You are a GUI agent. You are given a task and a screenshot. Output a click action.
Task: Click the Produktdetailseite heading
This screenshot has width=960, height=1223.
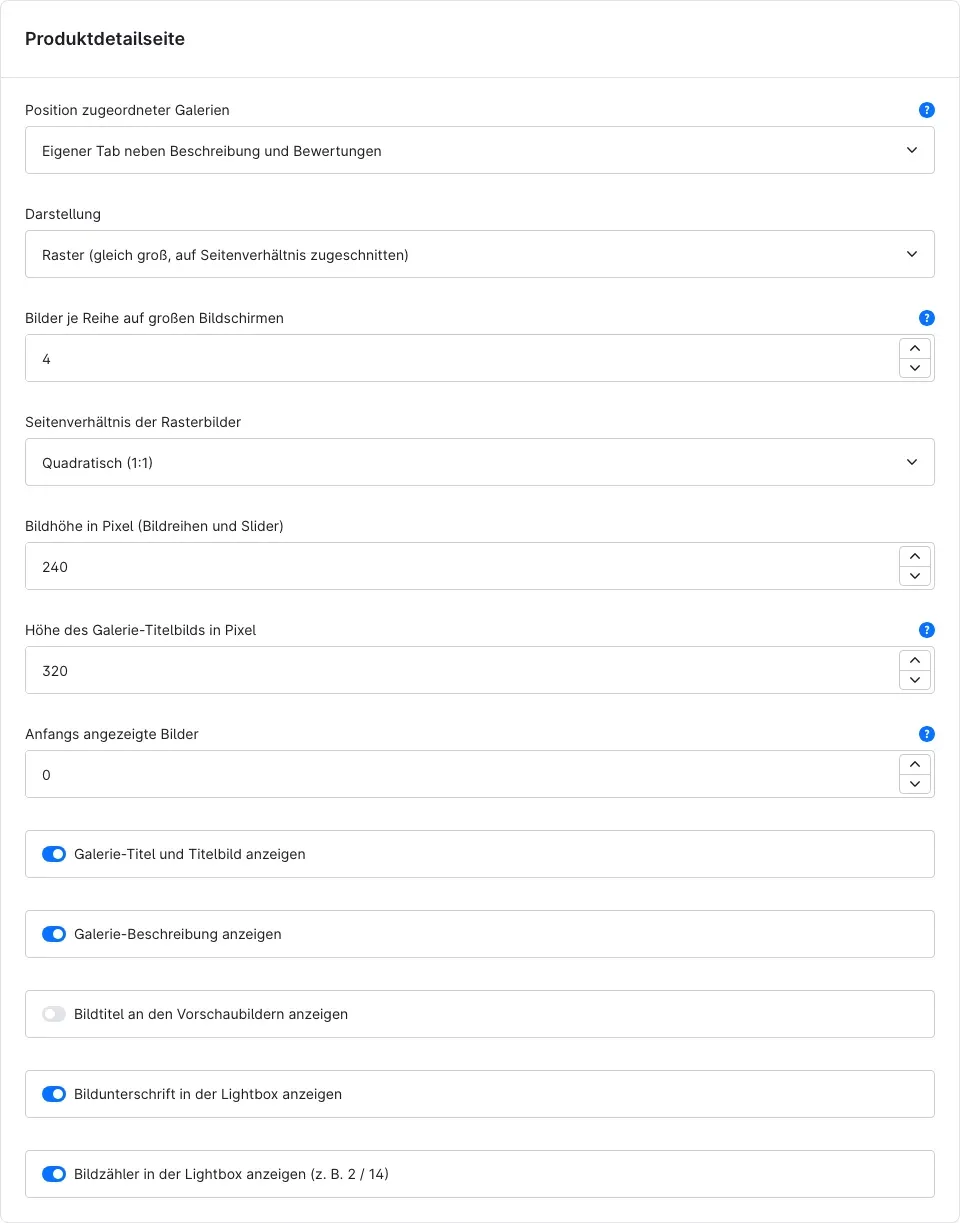(x=105, y=39)
